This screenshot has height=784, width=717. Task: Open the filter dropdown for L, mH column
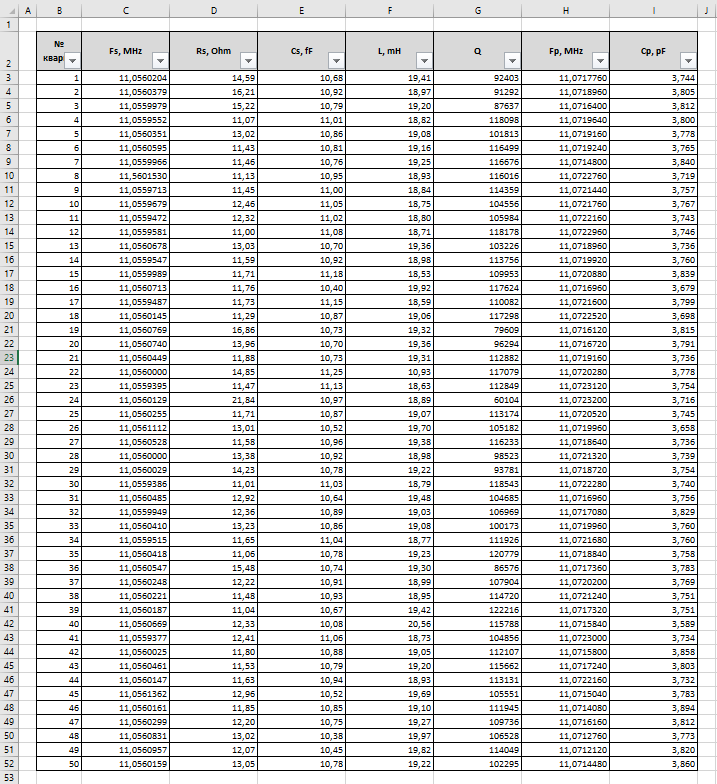(x=424, y=60)
